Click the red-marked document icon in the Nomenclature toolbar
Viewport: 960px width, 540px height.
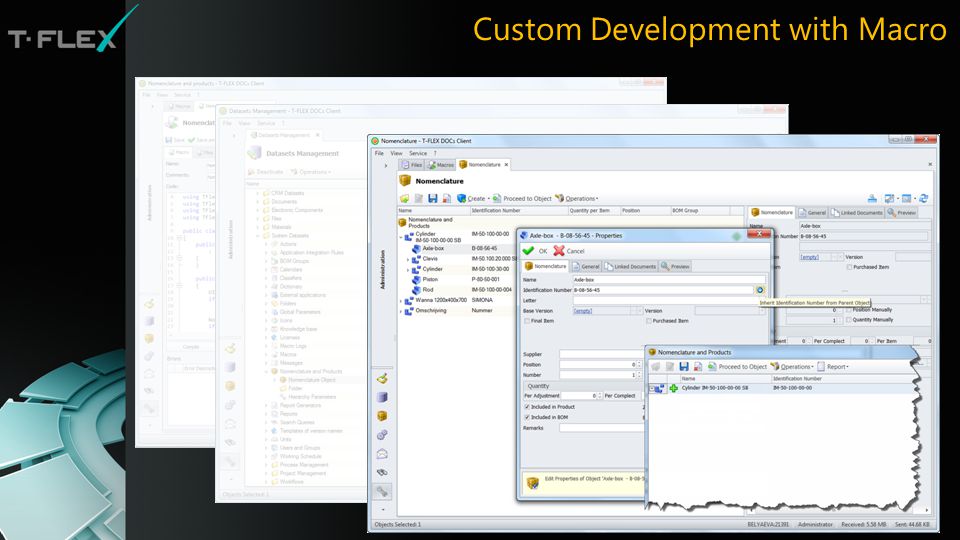(447, 198)
